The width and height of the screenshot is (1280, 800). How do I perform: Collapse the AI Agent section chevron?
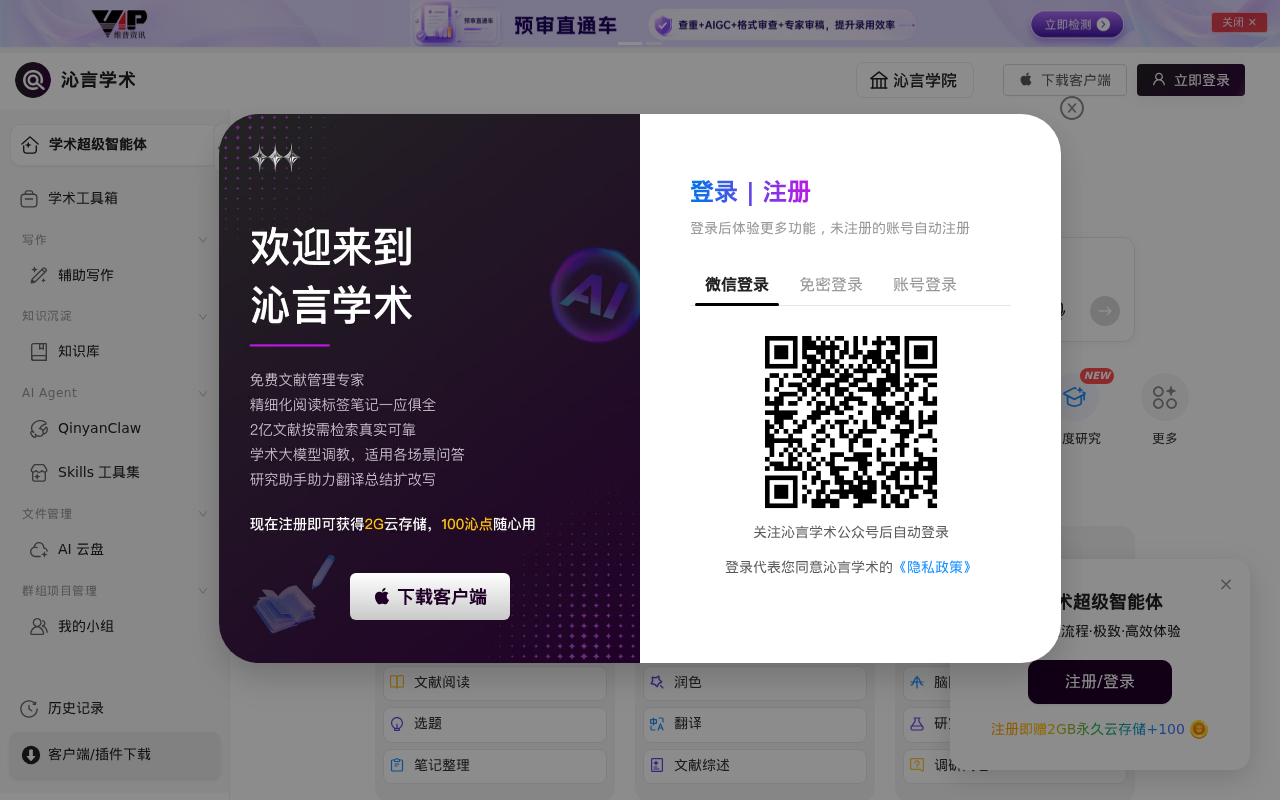click(203, 393)
